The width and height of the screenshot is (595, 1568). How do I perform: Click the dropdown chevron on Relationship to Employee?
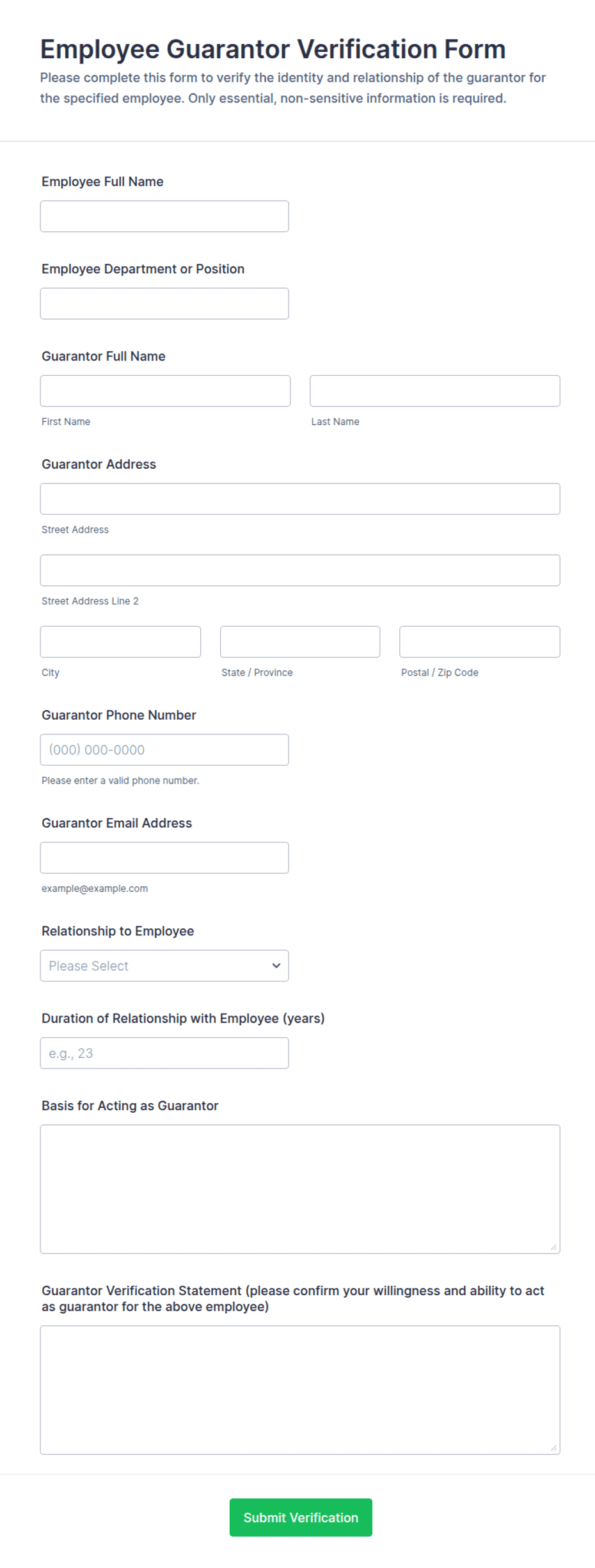pos(276,966)
